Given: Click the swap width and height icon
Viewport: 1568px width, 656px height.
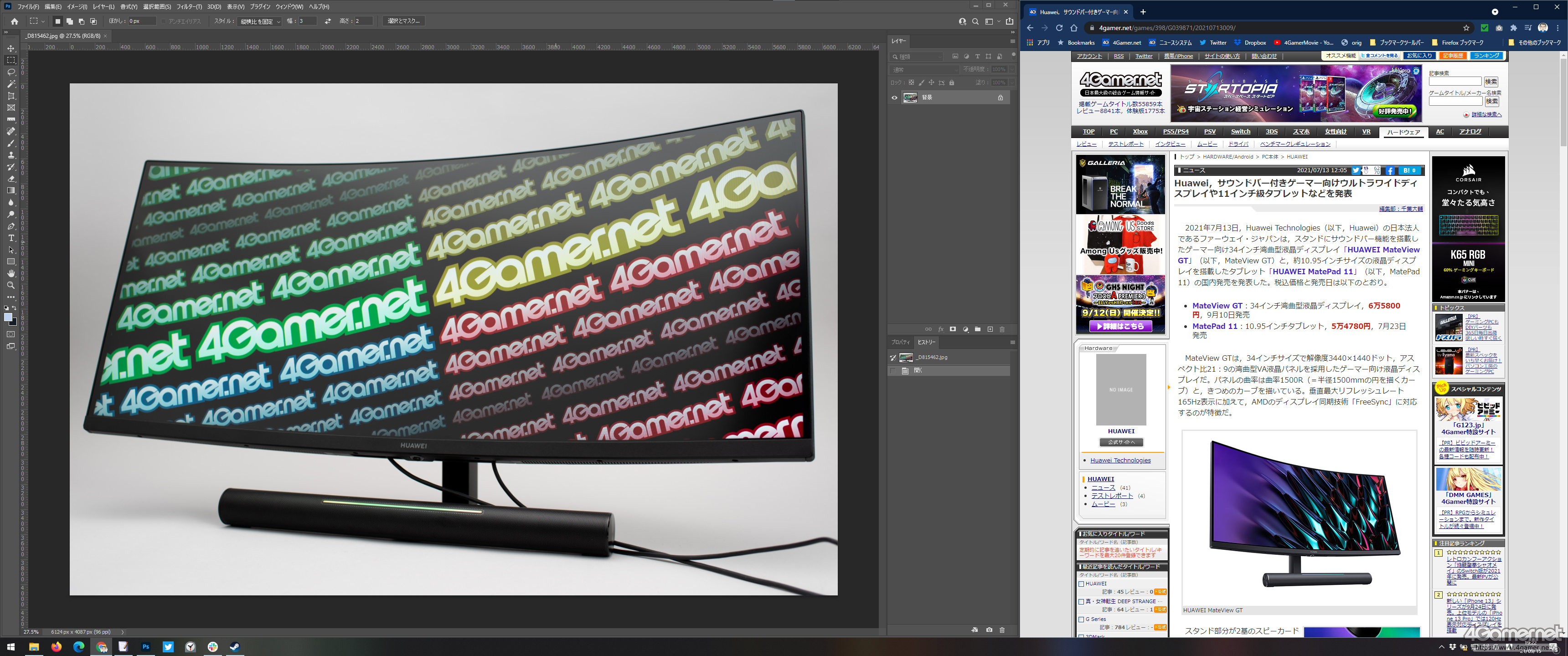Looking at the screenshot, I should click(x=327, y=21).
